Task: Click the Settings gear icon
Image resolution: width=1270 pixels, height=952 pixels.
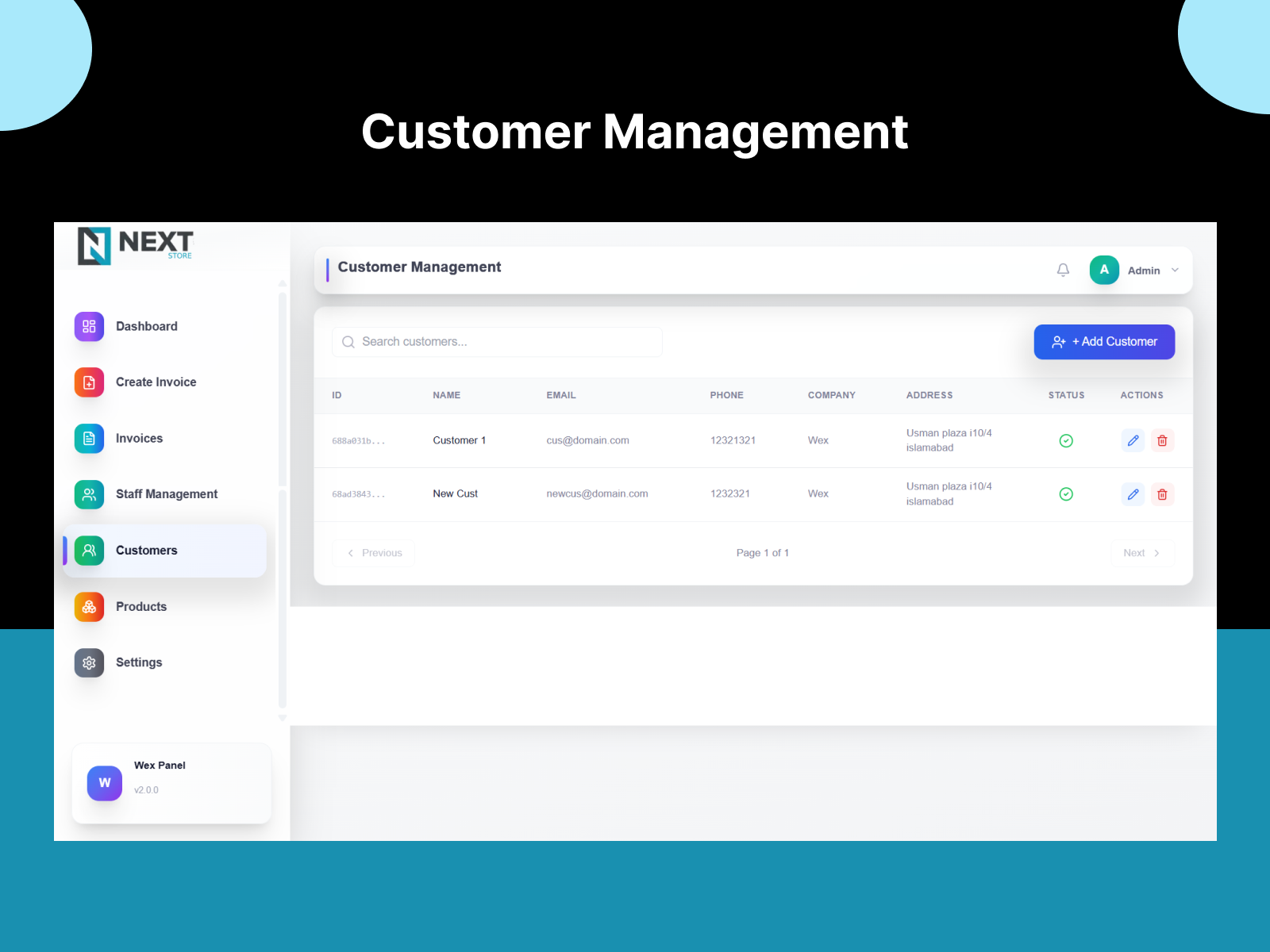Action: pyautogui.click(x=89, y=662)
